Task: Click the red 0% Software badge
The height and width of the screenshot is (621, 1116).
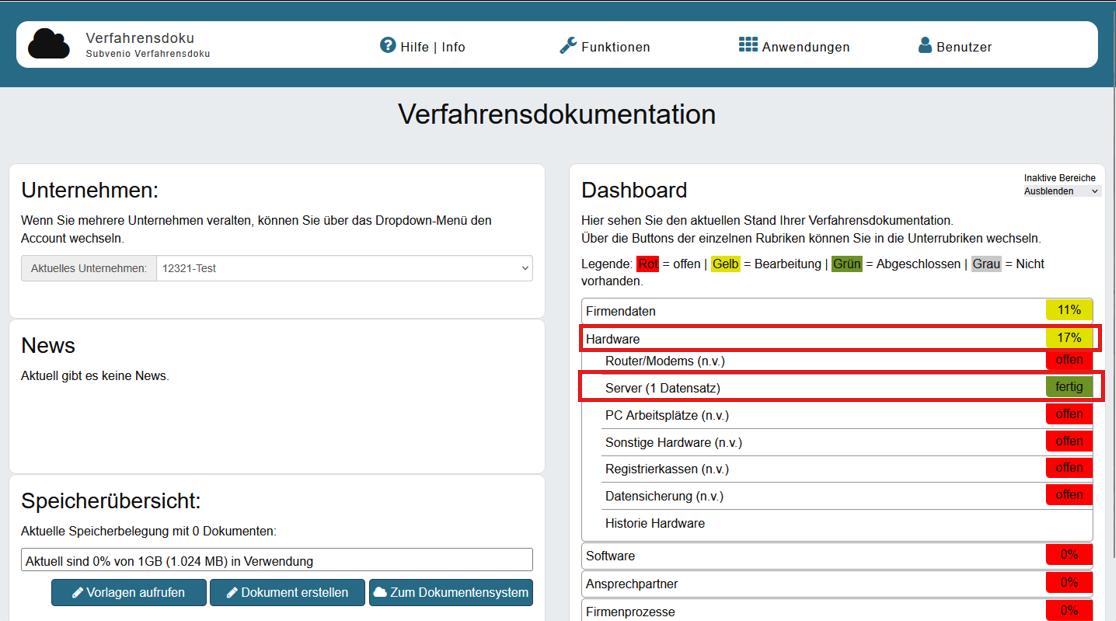Action: (x=1069, y=555)
